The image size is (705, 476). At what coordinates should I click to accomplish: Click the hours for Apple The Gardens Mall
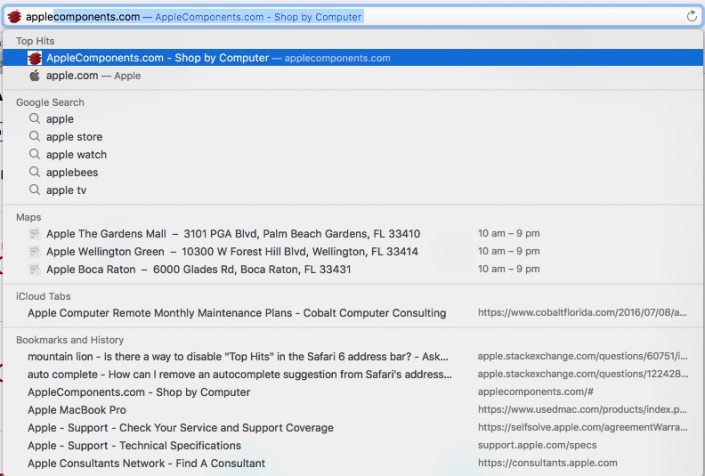[x=509, y=233]
